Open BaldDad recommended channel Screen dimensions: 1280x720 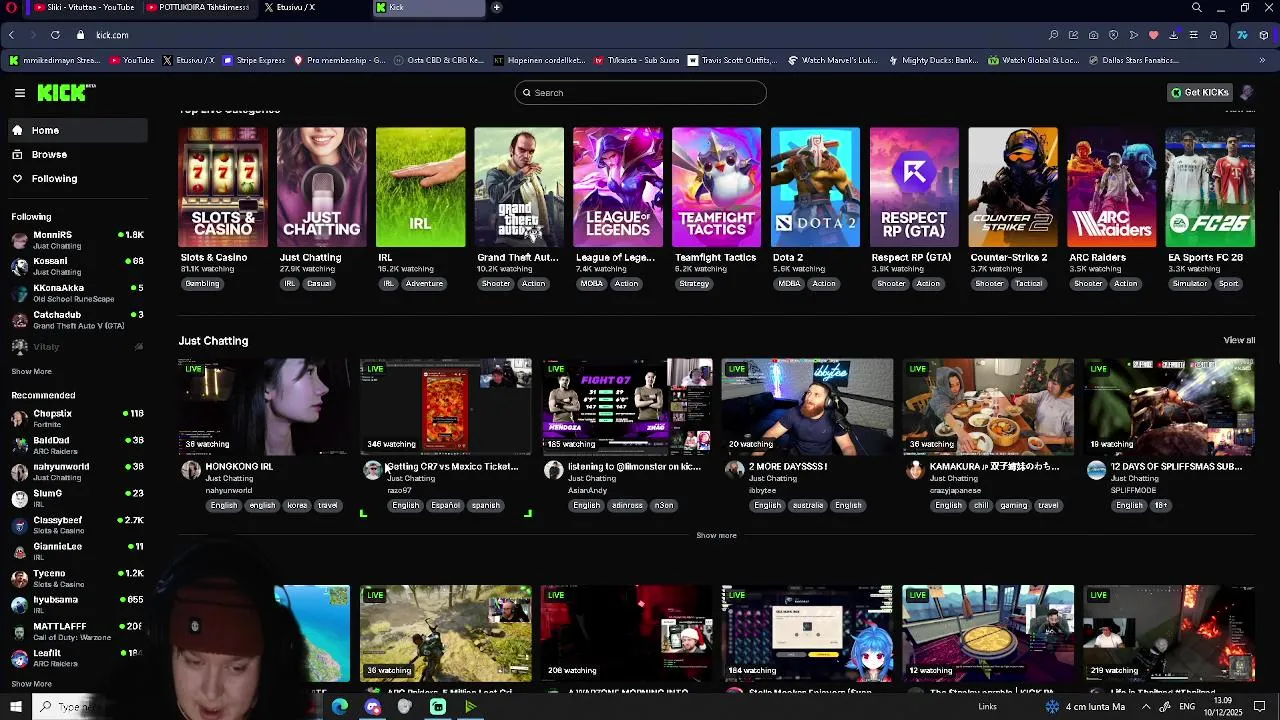[77, 445]
